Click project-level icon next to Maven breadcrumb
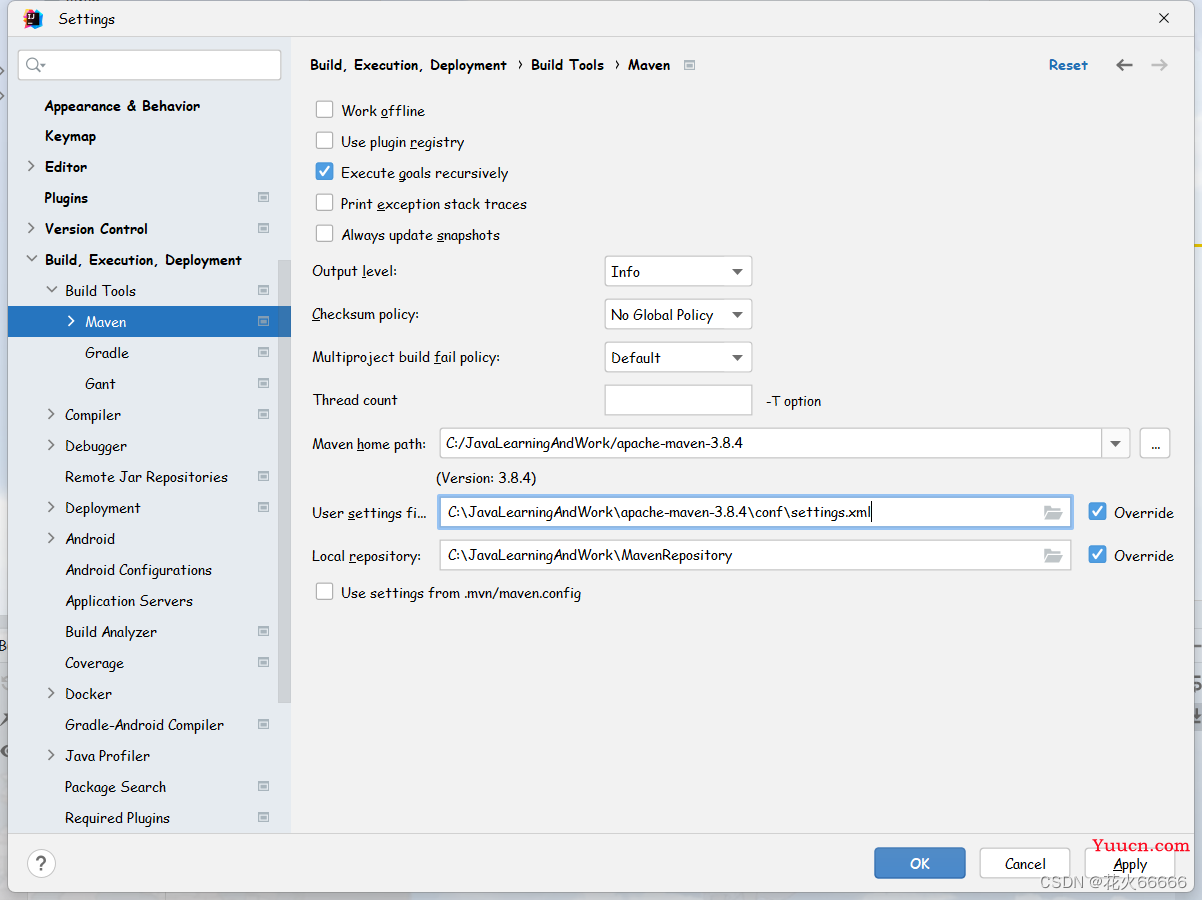 689,65
